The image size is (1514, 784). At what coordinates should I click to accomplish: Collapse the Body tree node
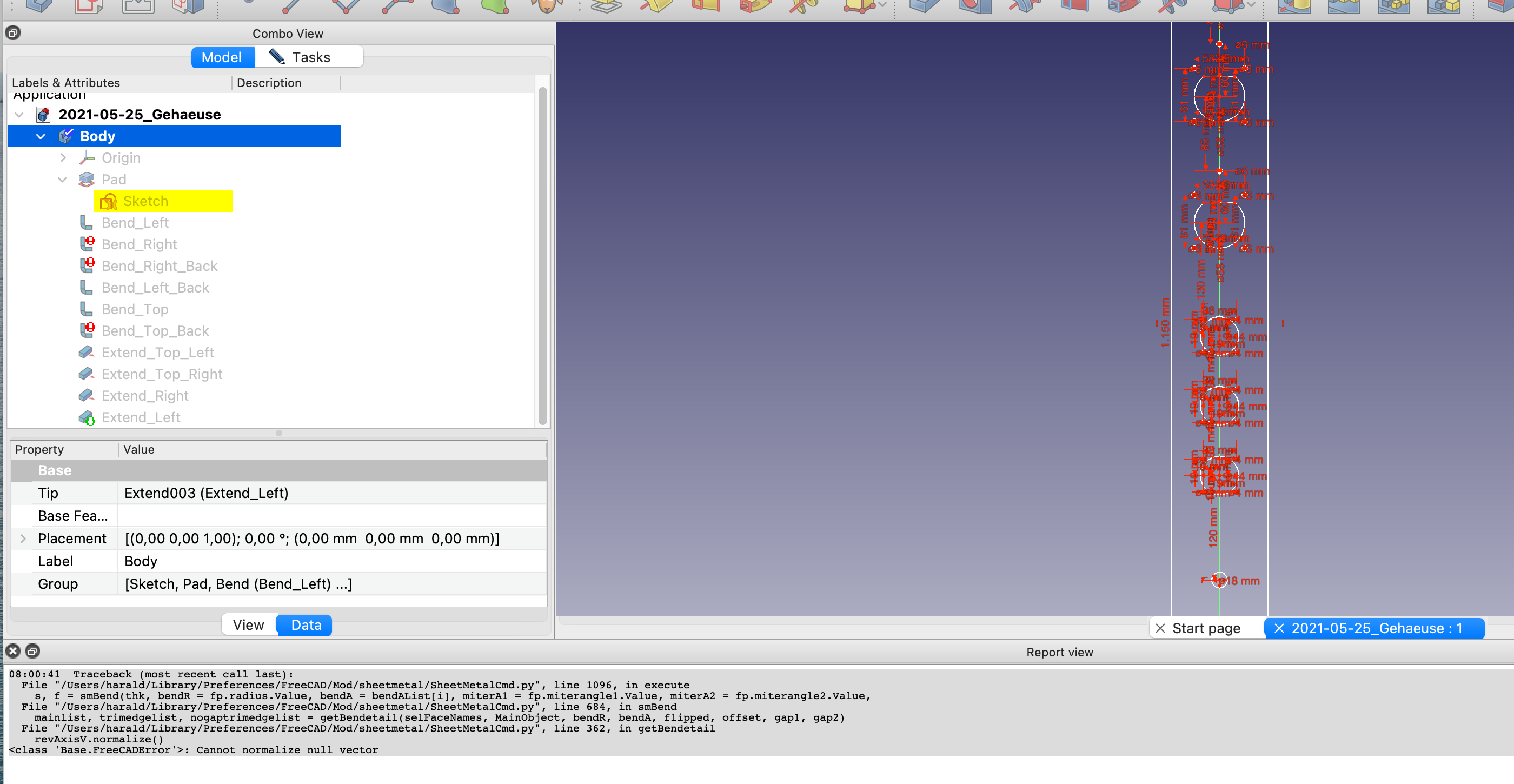tap(40, 136)
